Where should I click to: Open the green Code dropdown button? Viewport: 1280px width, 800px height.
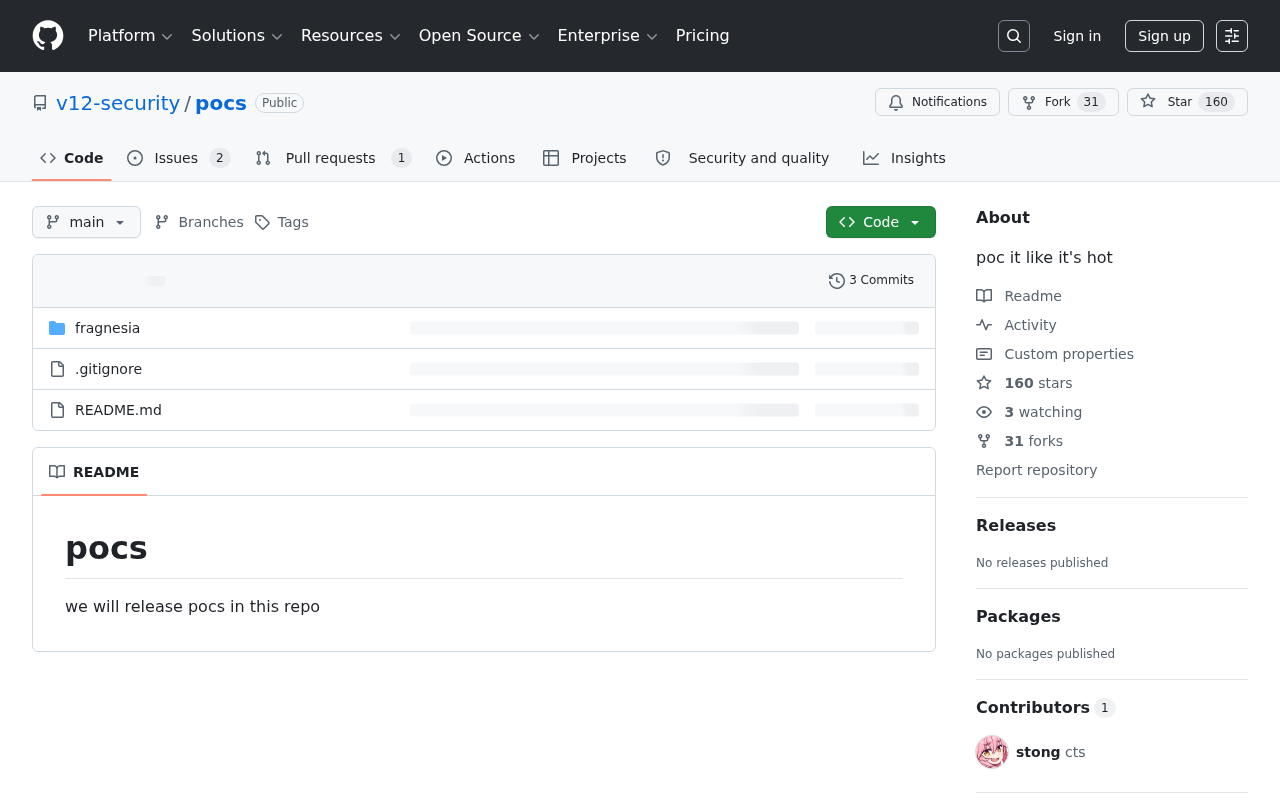(881, 222)
